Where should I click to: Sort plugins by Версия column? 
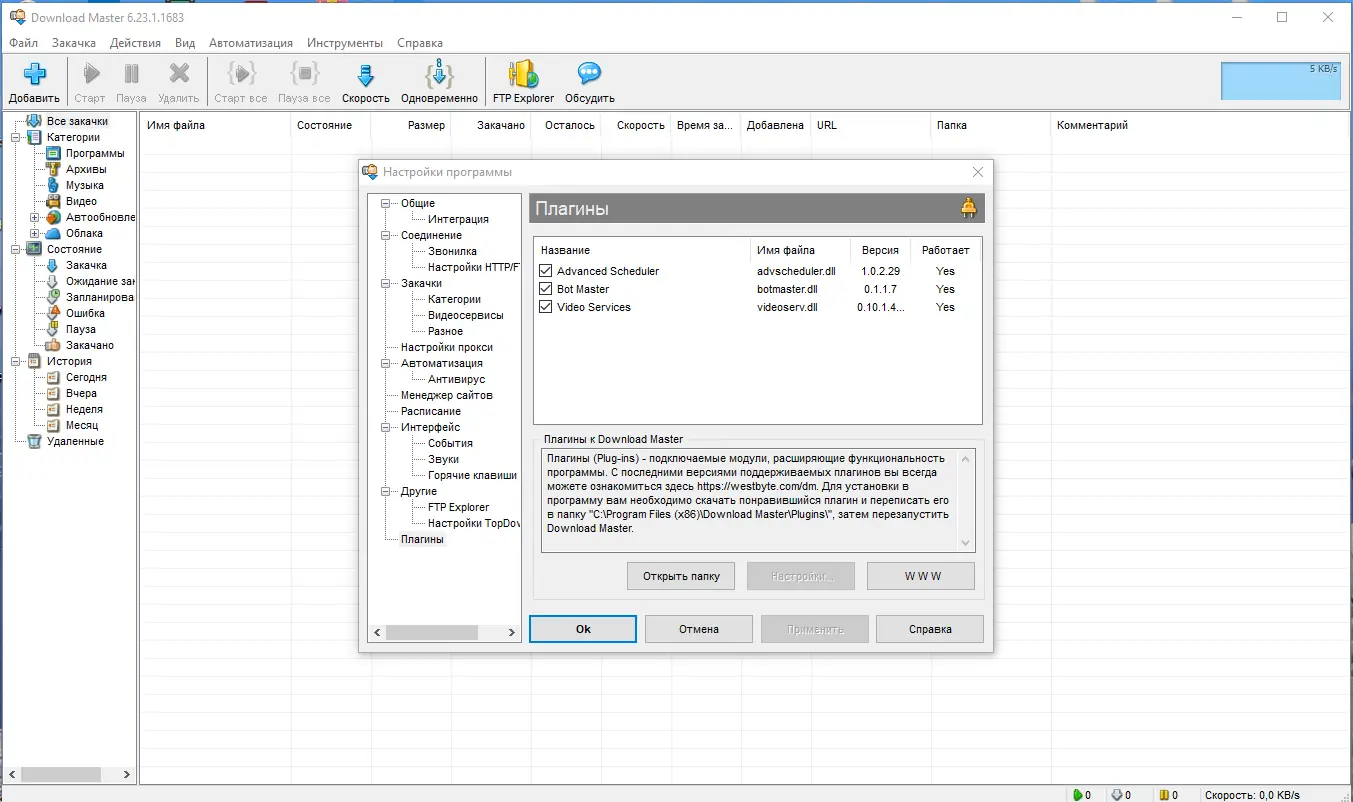[880, 250]
